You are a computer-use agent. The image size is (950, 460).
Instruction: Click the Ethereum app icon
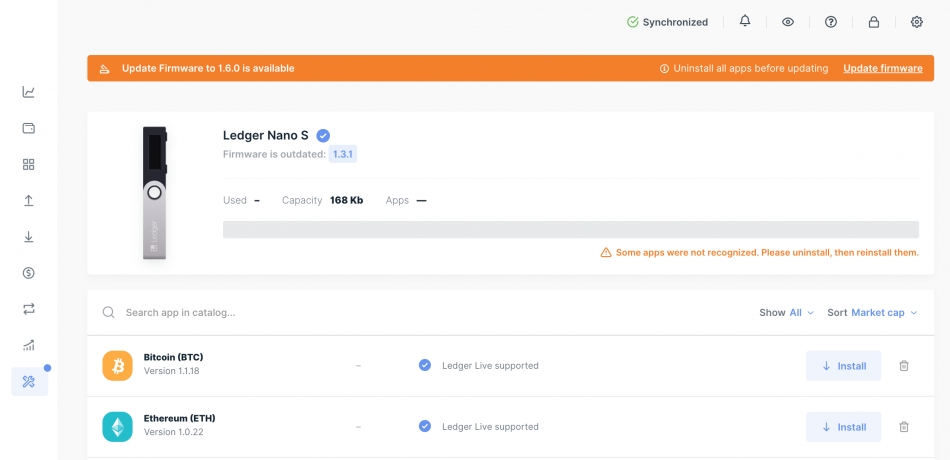coord(118,427)
